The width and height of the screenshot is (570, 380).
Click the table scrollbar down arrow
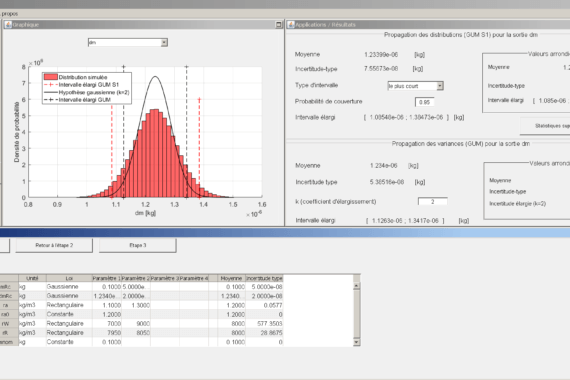(357, 342)
